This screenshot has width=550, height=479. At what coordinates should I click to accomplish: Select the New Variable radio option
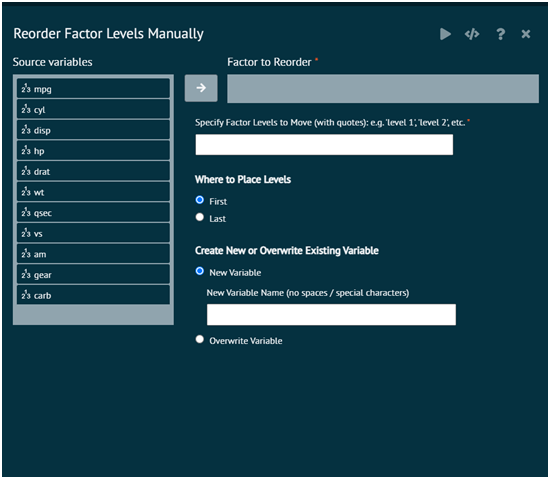200,271
